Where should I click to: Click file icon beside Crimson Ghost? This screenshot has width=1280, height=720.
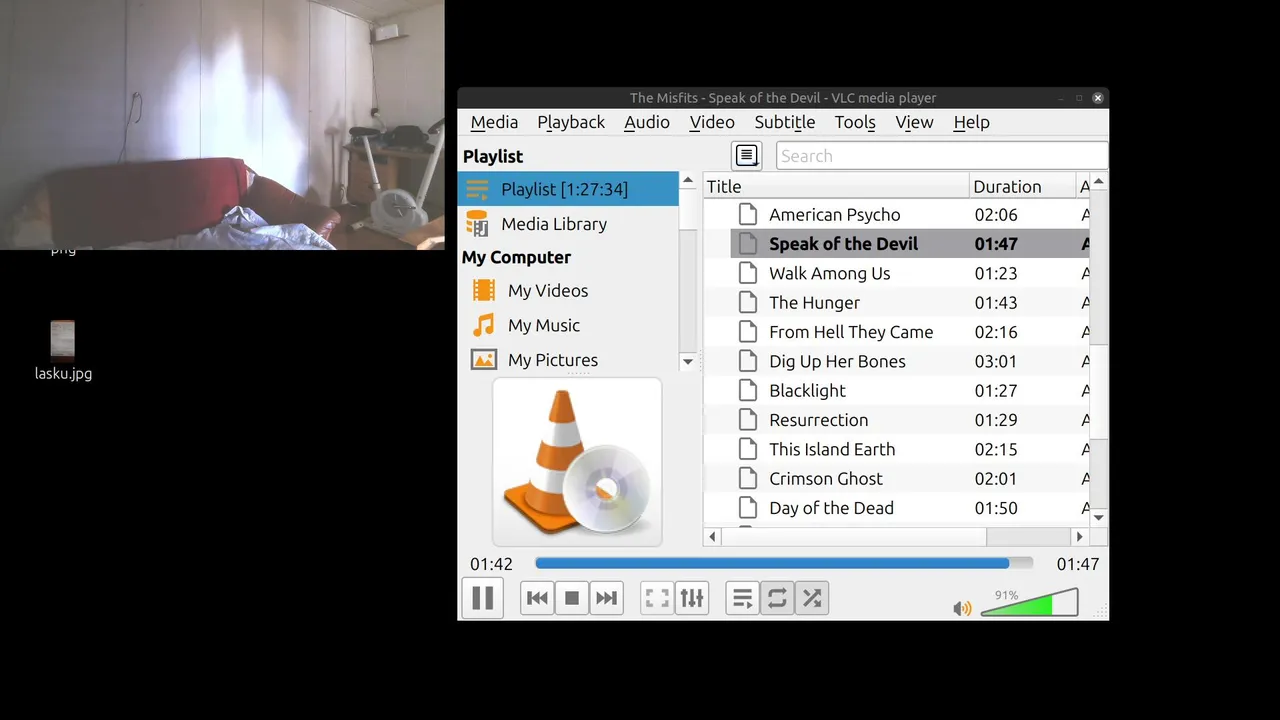coord(748,479)
